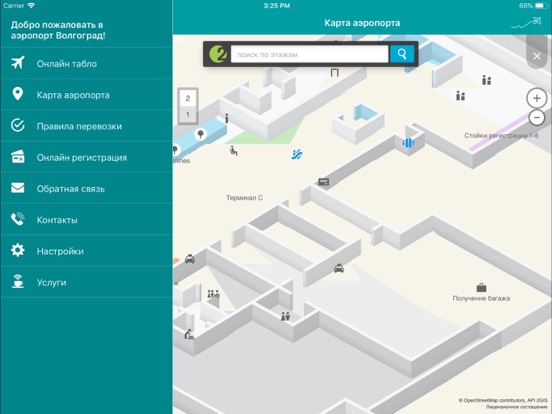Select the upper check-in desk people icon

tap(487, 80)
